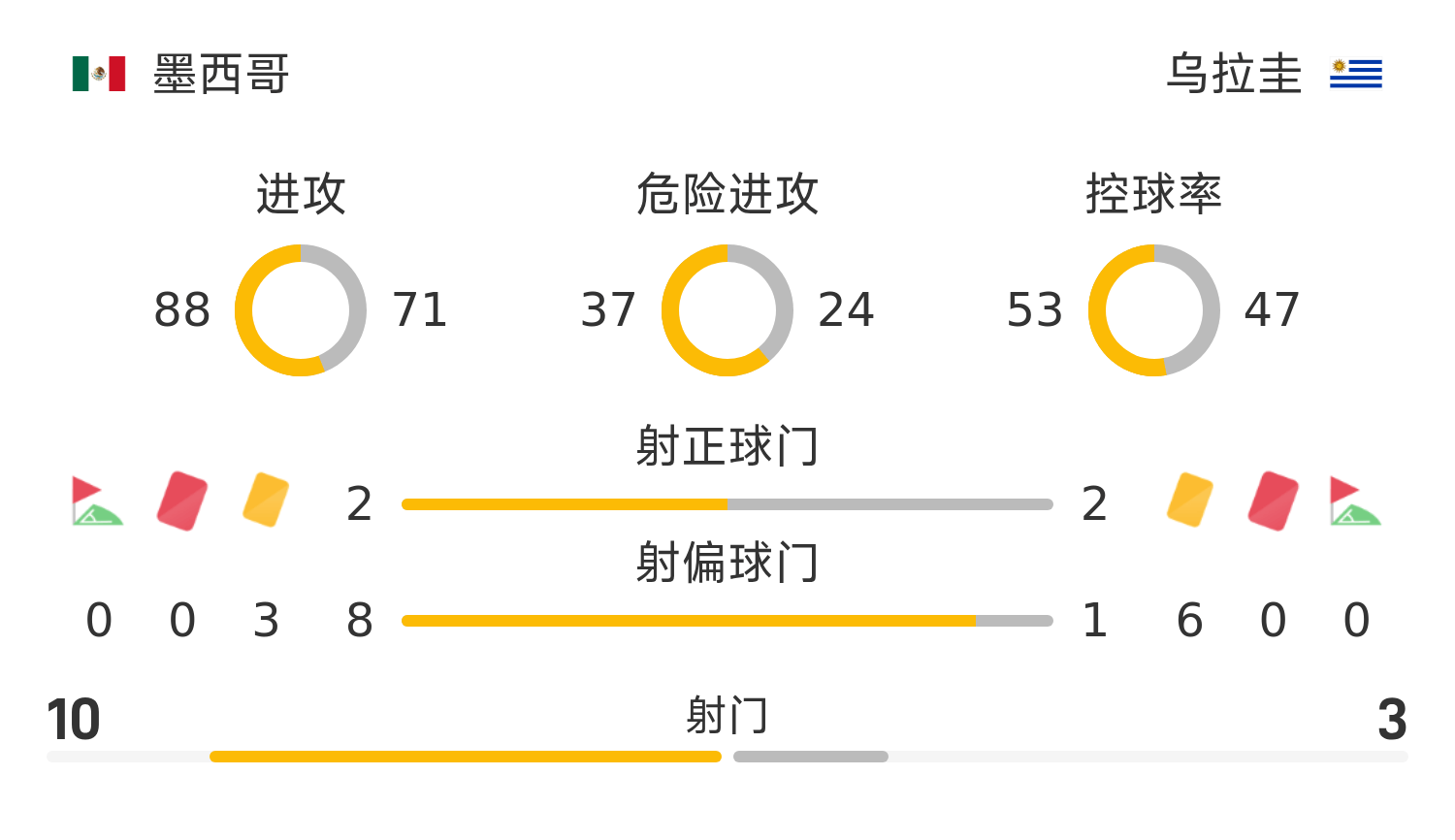Click the 进攻 donut chart
The image size is (1455, 840).
pos(301,310)
